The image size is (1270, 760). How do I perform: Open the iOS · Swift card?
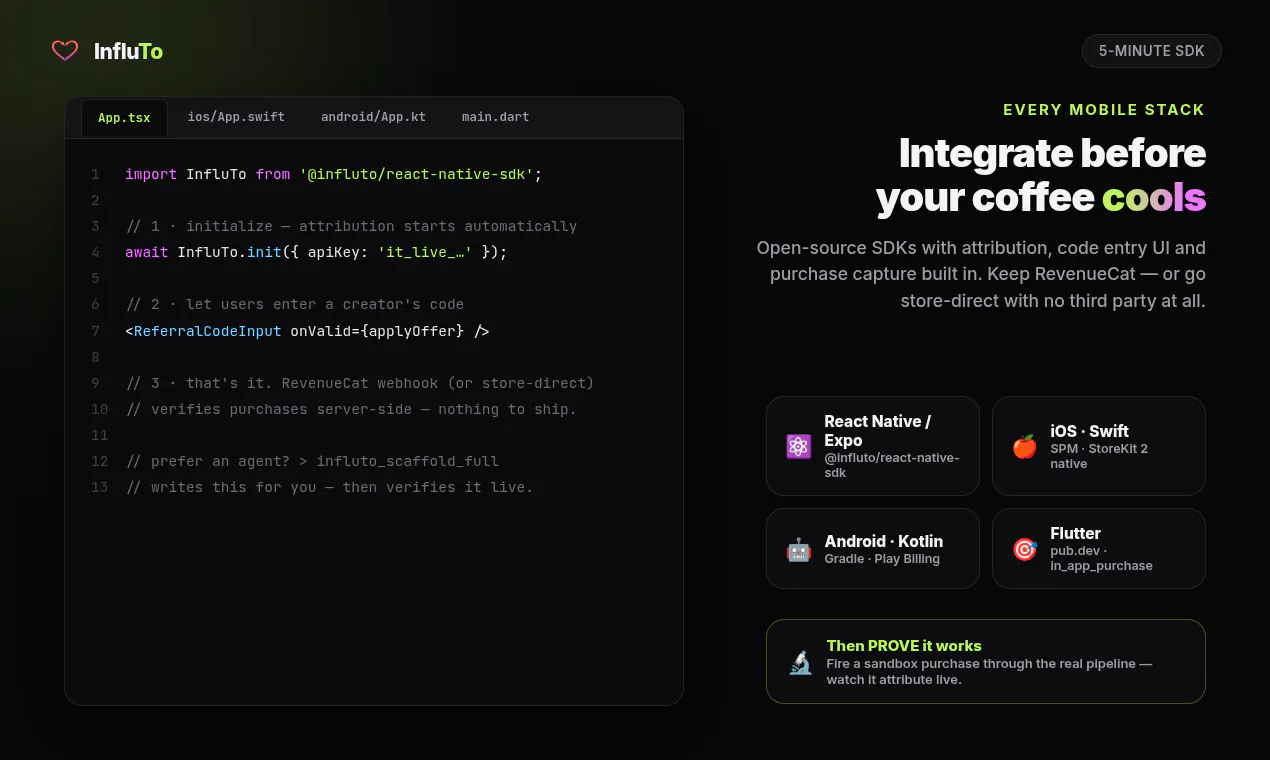click(x=1099, y=446)
